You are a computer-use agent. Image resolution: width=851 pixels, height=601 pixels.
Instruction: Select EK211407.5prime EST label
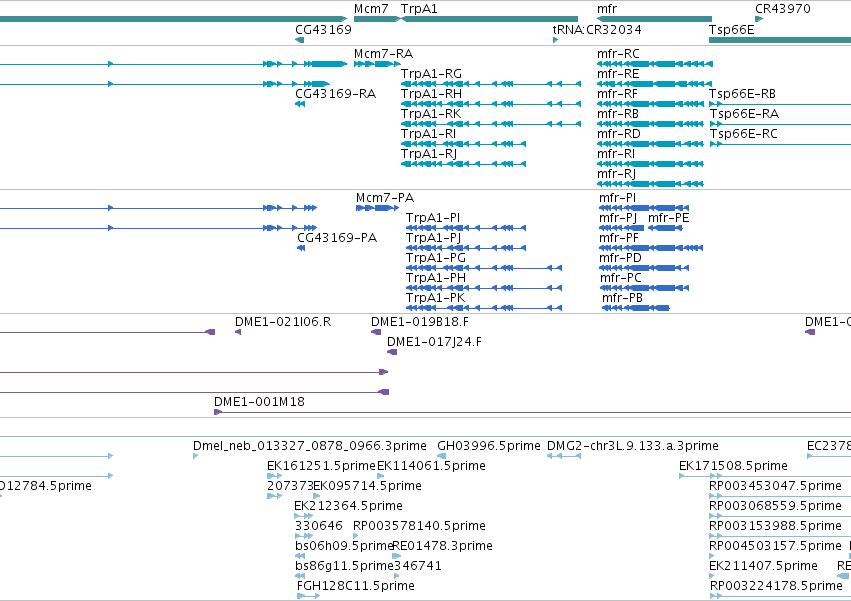pos(763,566)
